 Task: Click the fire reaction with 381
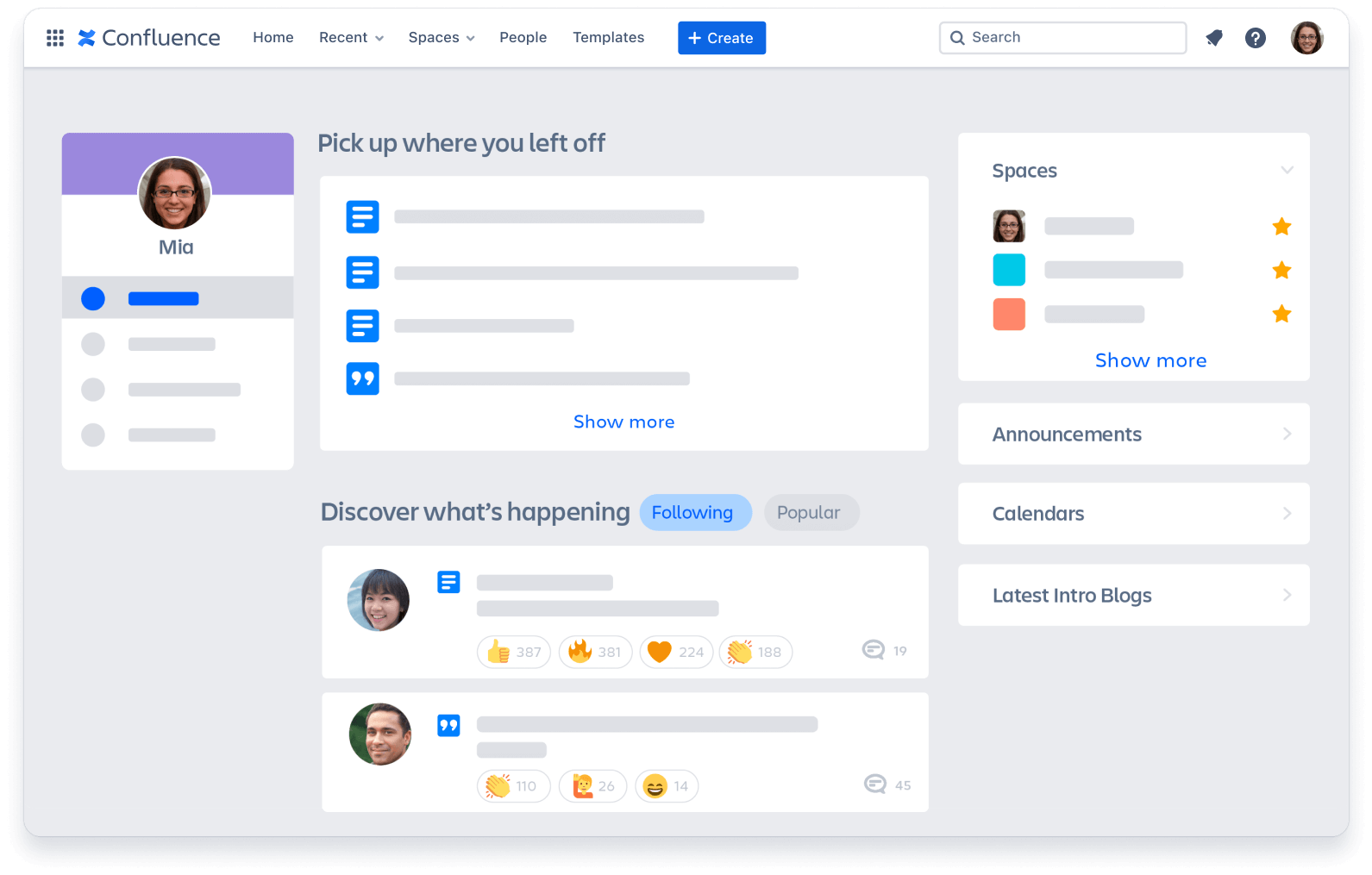coord(595,653)
